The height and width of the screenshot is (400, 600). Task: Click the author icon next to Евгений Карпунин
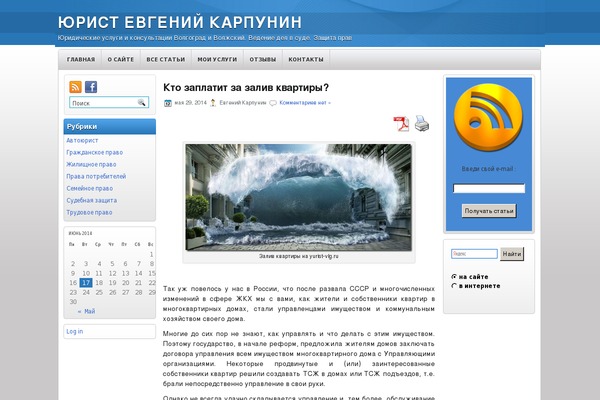(x=213, y=103)
